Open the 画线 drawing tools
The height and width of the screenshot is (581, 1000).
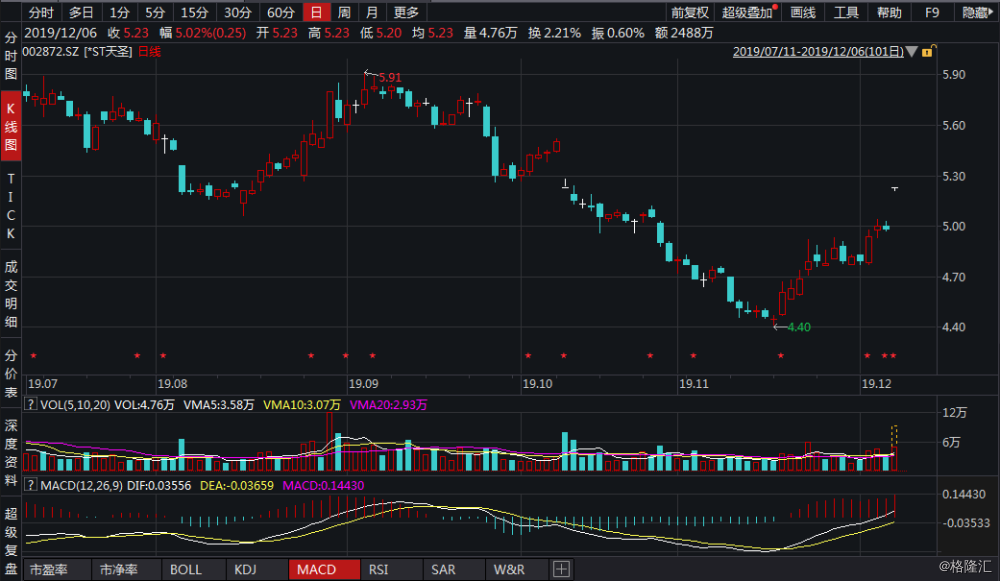click(x=803, y=13)
